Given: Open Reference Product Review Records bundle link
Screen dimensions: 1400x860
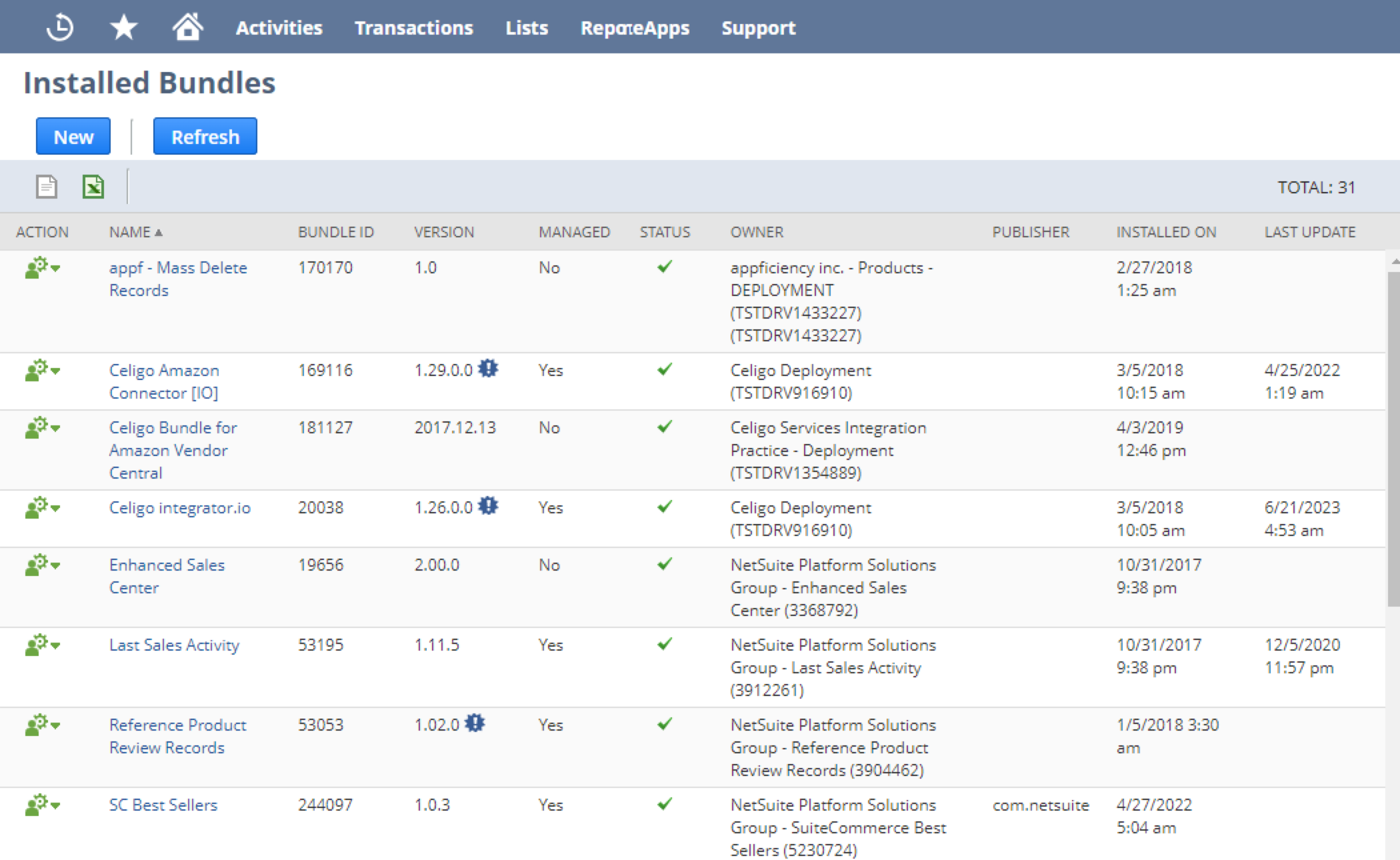Looking at the screenshot, I should [x=178, y=736].
